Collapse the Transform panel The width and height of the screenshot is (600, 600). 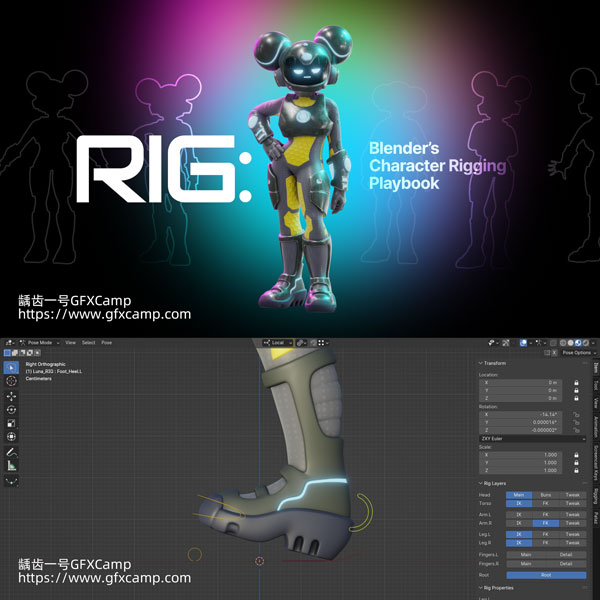click(x=492, y=363)
